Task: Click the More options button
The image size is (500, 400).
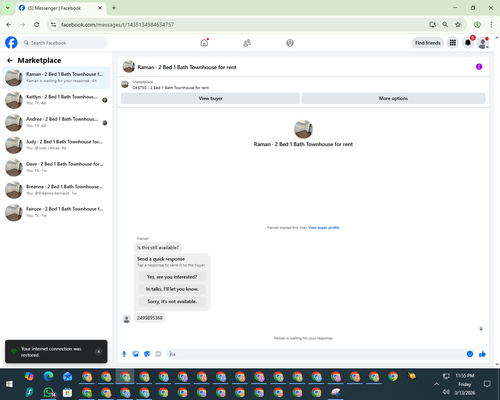Action: tap(393, 98)
